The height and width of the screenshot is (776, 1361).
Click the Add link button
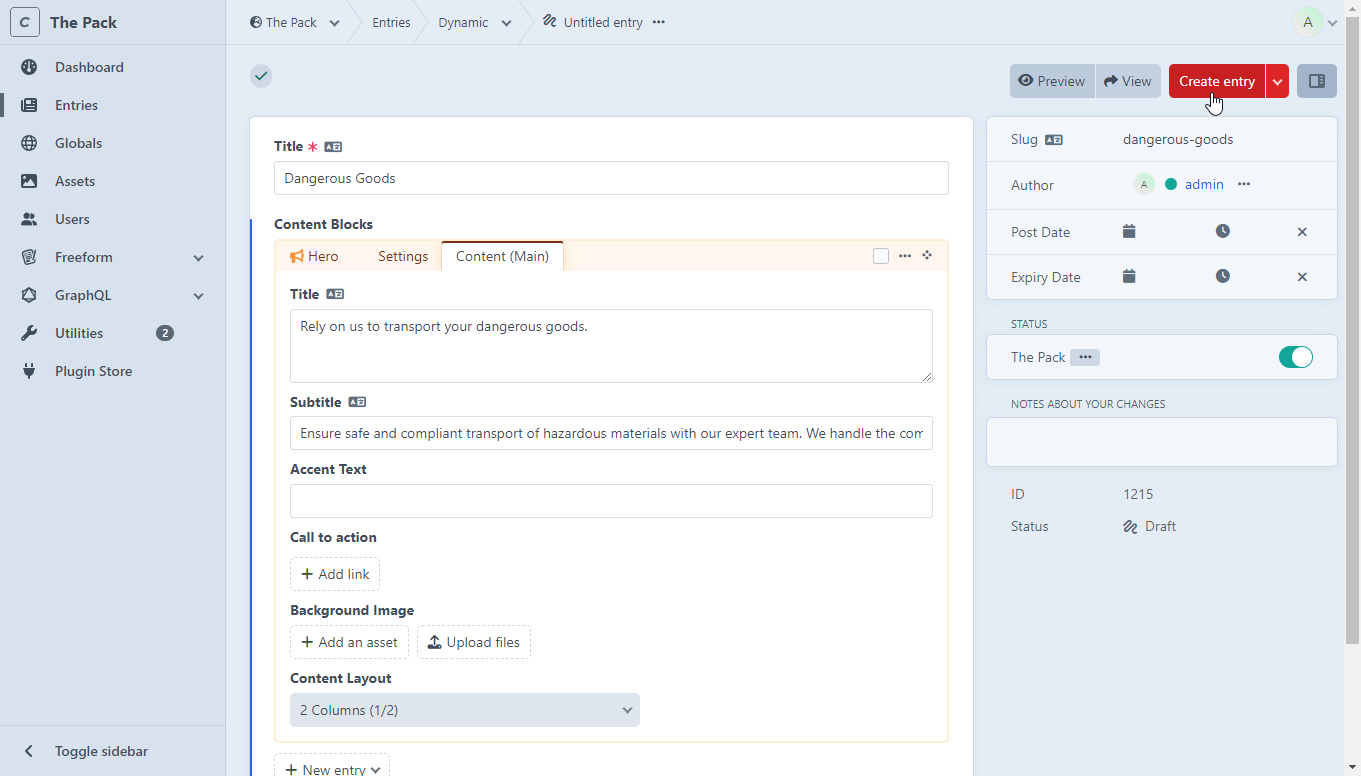pos(335,574)
